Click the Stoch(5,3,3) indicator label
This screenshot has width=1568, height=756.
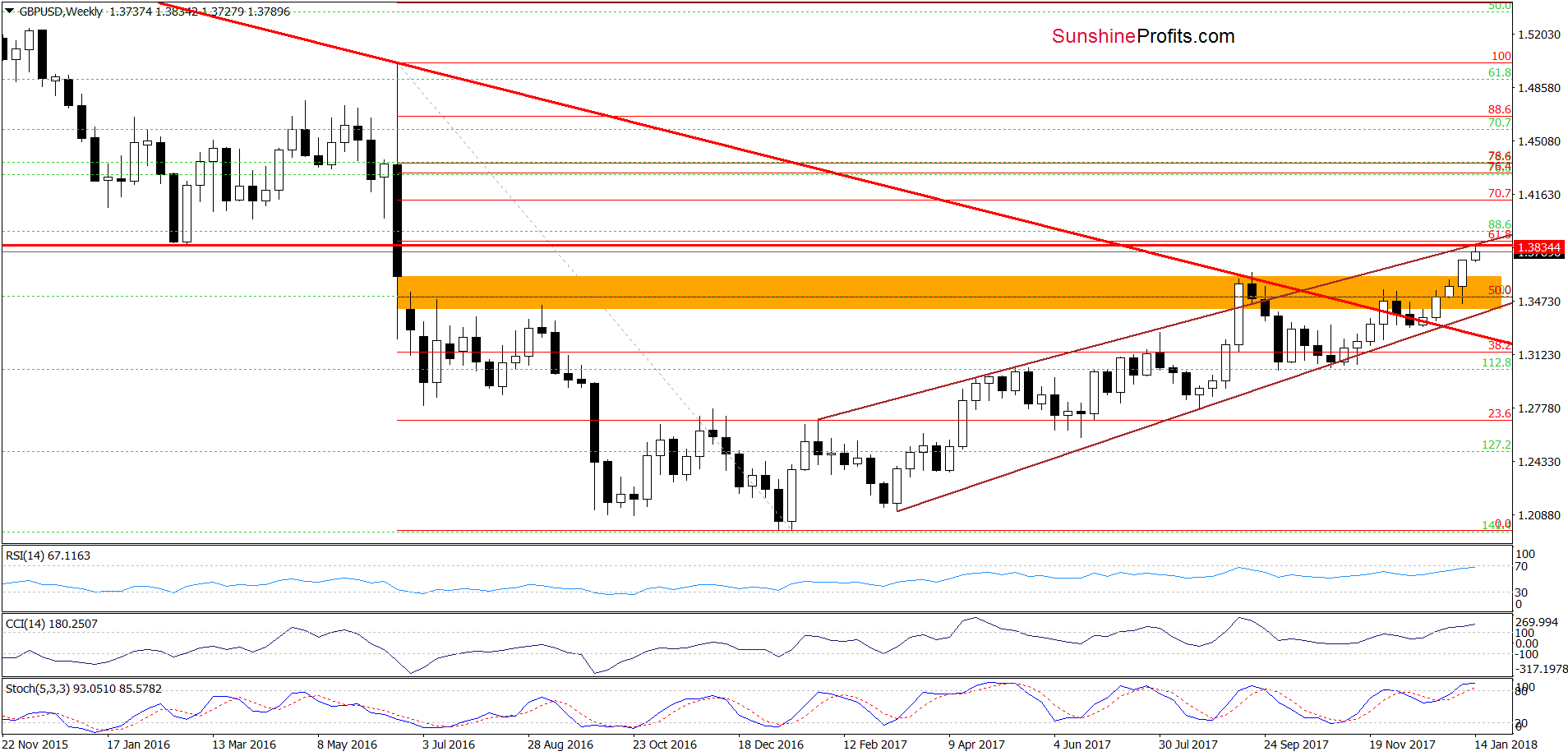(x=83, y=689)
